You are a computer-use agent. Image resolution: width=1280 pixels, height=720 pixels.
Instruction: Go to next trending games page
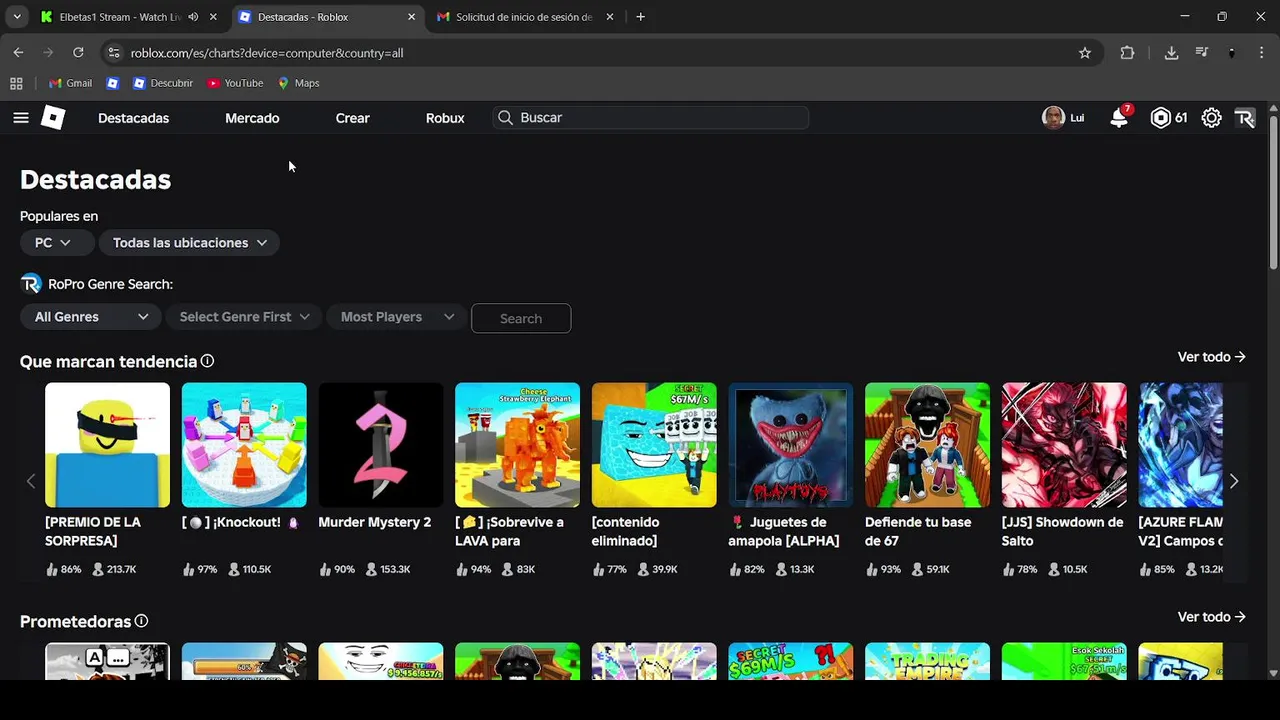tap(1234, 481)
